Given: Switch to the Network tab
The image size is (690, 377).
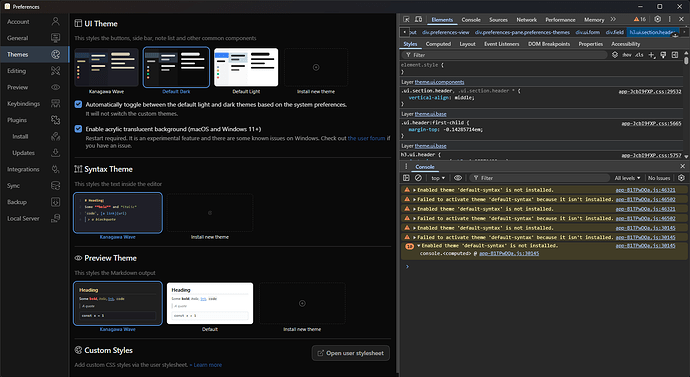Looking at the screenshot, I should 526,20.
